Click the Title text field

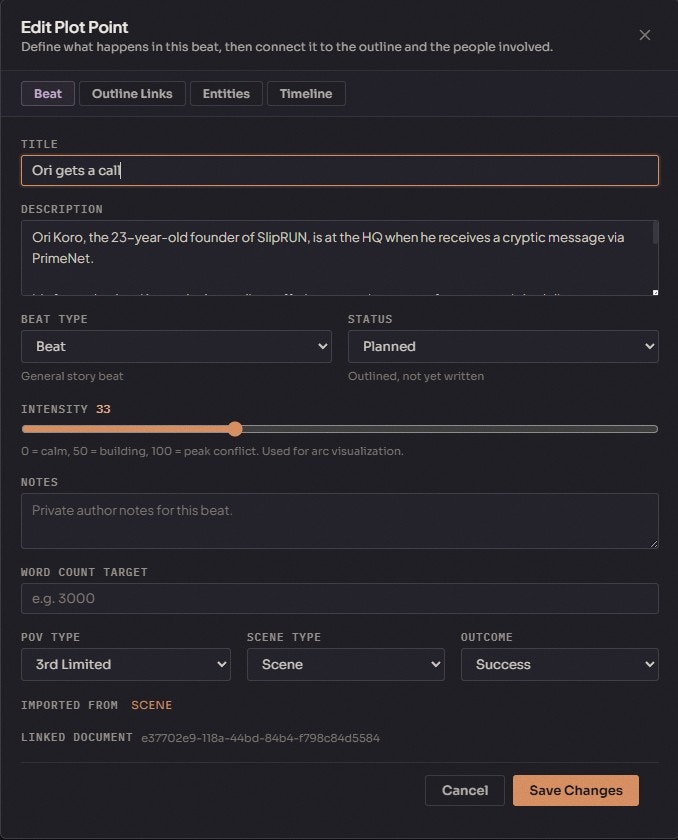(339, 170)
